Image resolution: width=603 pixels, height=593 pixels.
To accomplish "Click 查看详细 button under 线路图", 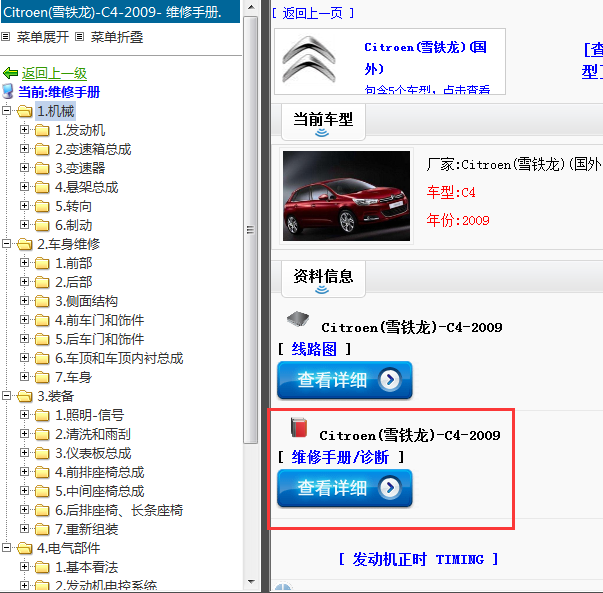I will (x=345, y=380).
